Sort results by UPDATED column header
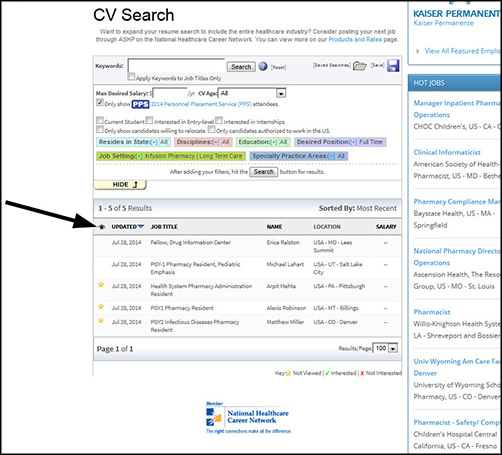The height and width of the screenshot is (455, 502). coord(127,227)
